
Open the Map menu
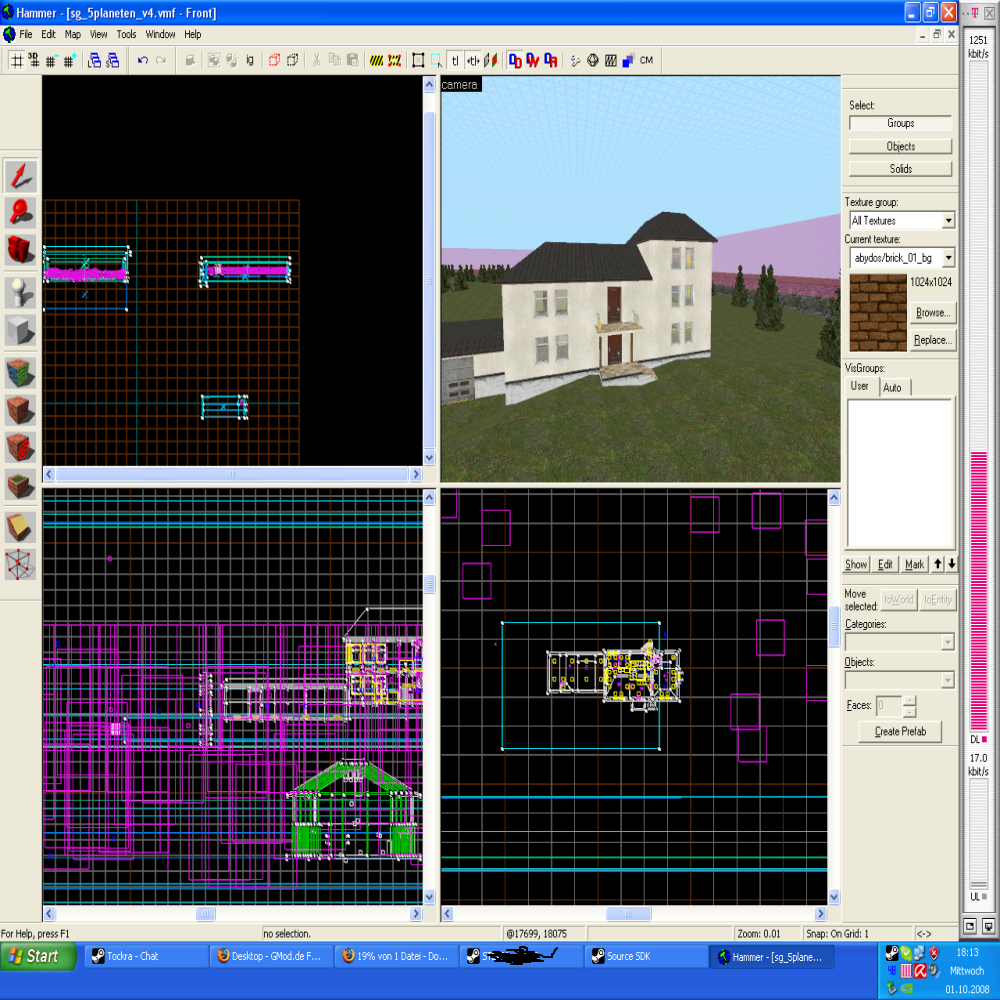[x=73, y=34]
